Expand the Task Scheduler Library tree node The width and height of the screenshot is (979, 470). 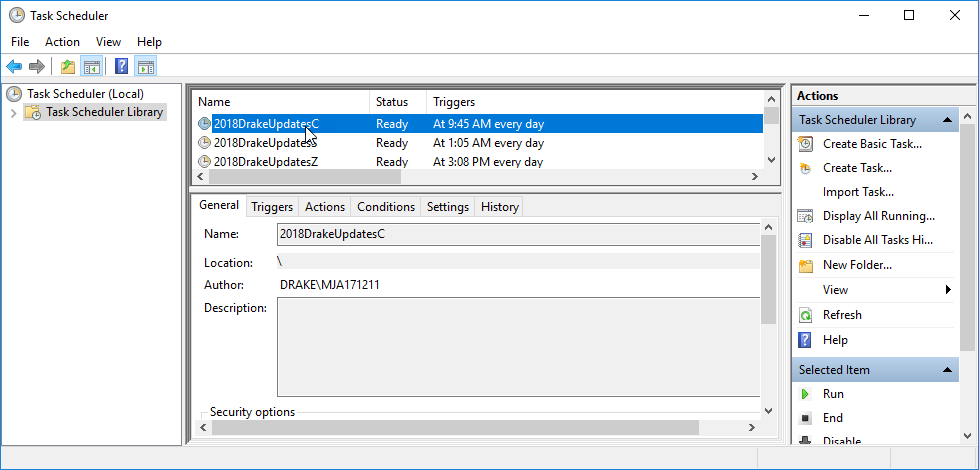(x=13, y=113)
